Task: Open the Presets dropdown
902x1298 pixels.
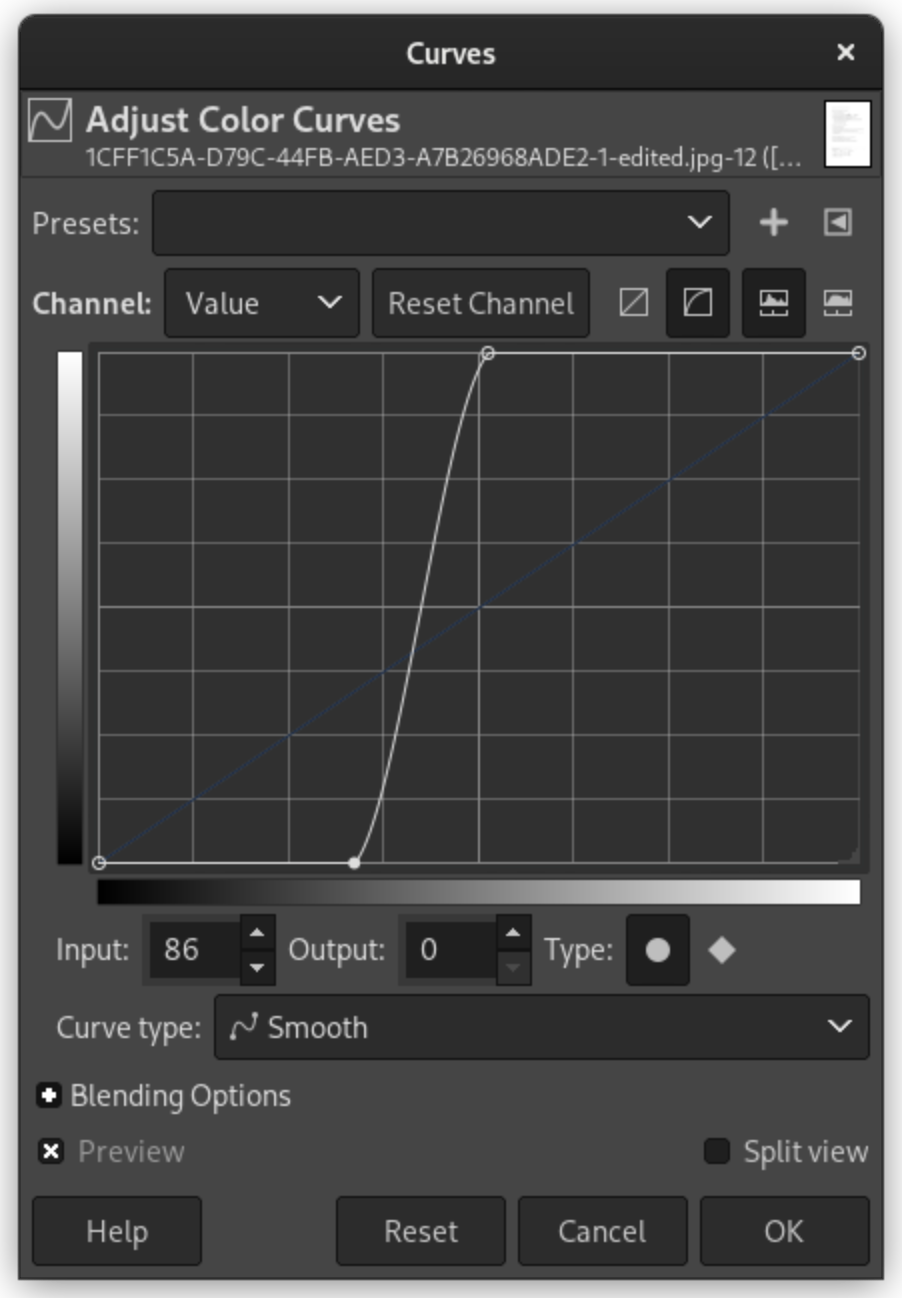Action: [x=440, y=222]
